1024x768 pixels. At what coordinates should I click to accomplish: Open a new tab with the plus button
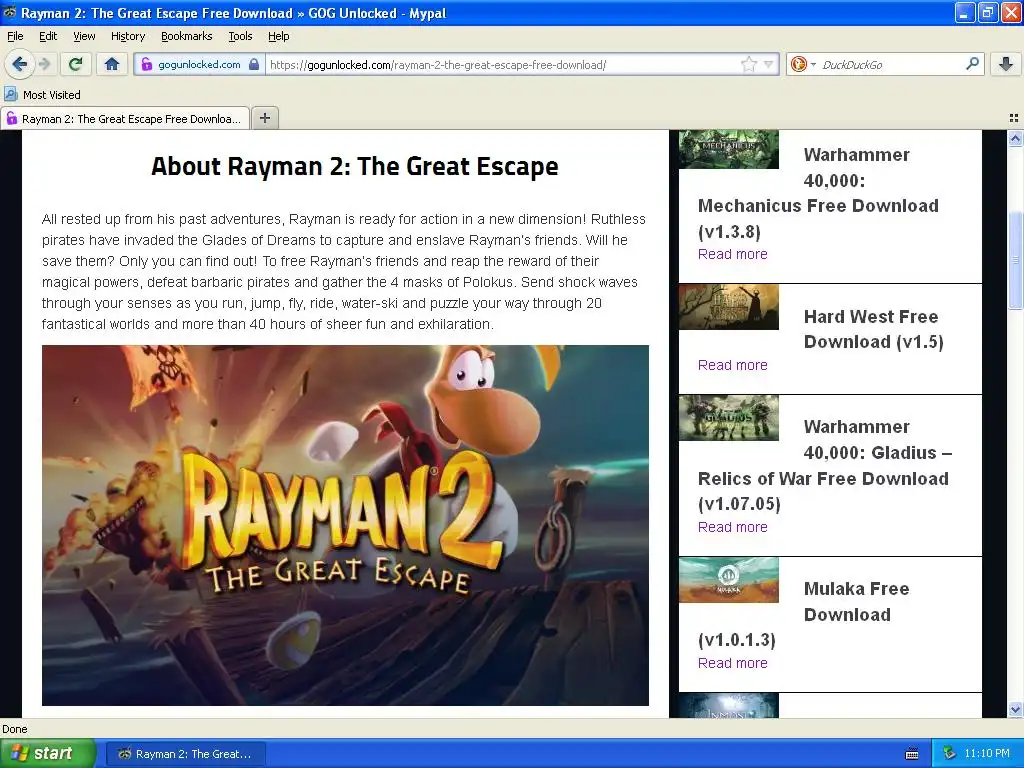tap(264, 118)
